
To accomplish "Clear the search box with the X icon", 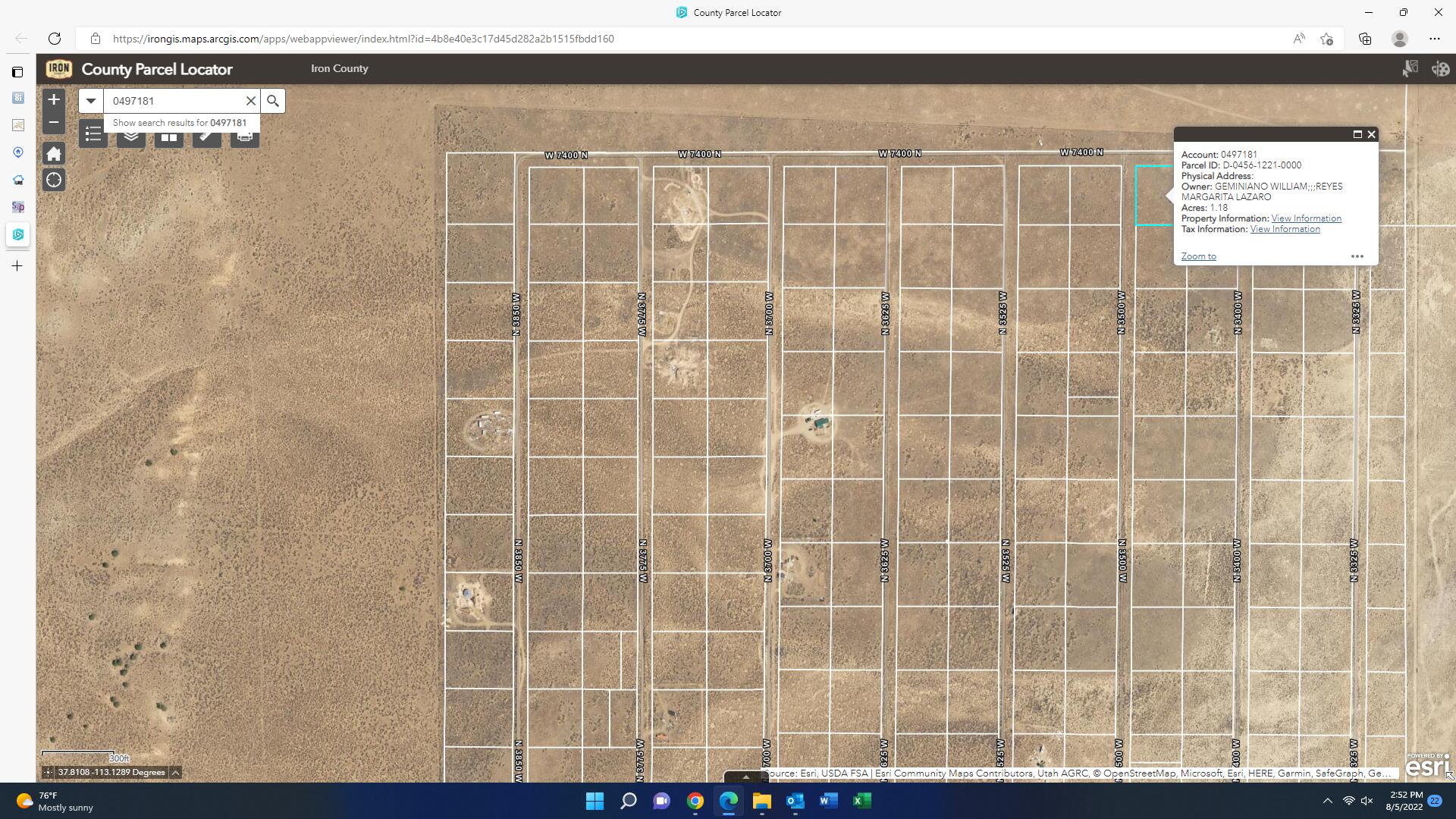I will pos(251,100).
